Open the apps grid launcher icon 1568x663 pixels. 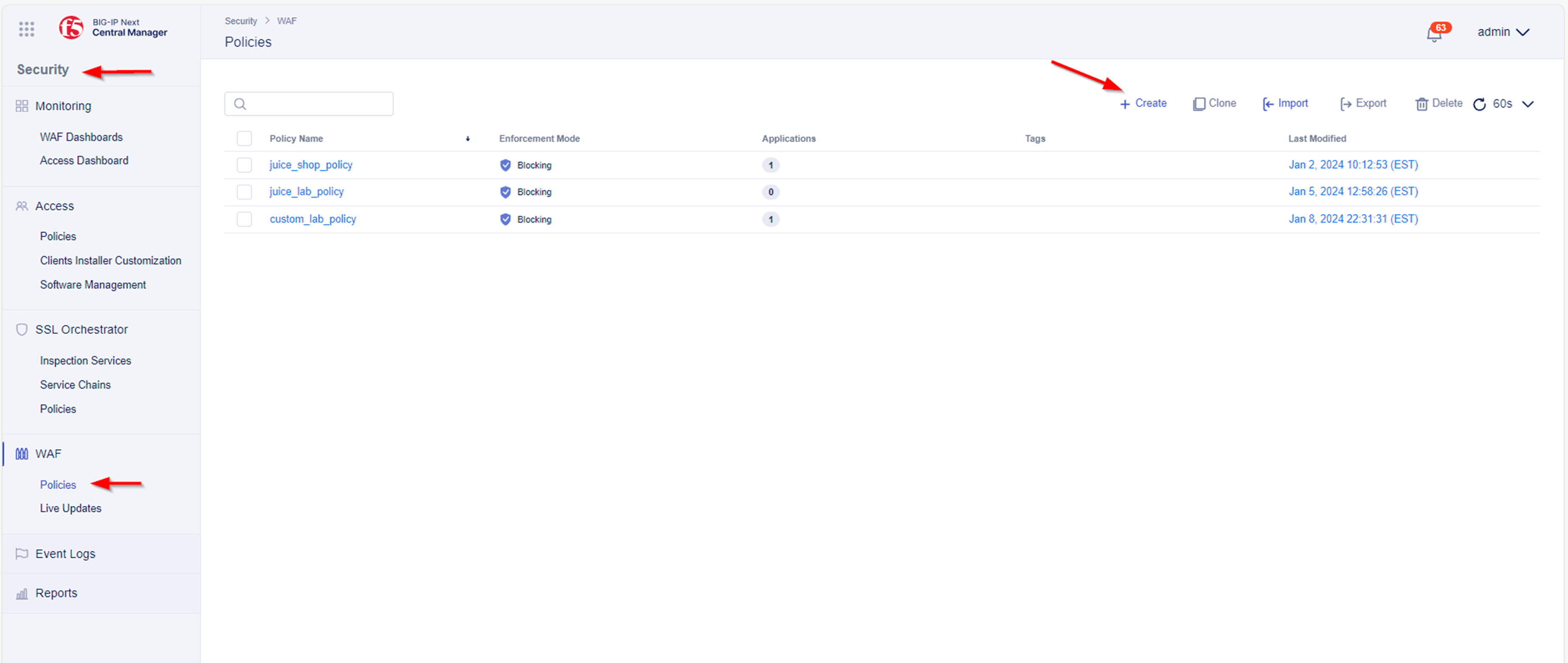(x=26, y=28)
